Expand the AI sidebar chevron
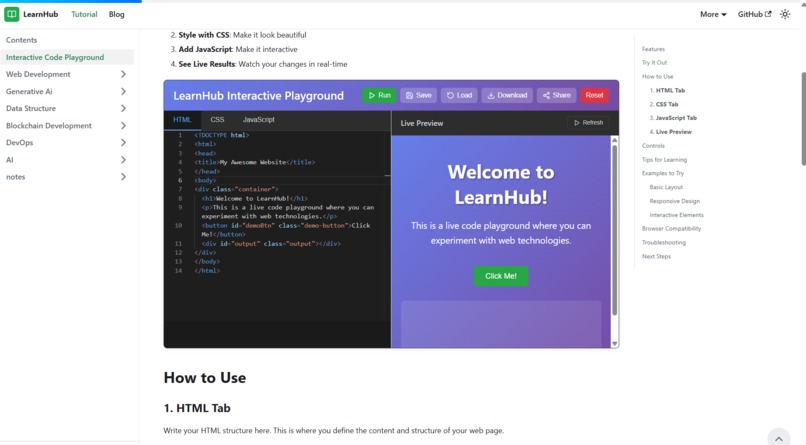This screenshot has height=445, width=806. 123,160
